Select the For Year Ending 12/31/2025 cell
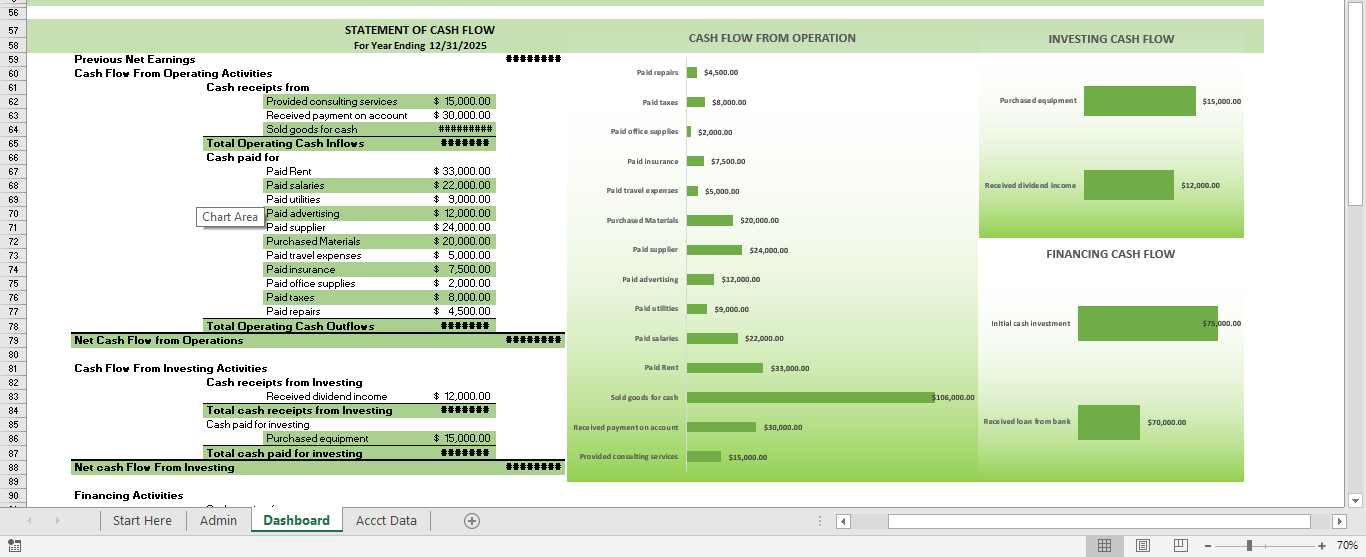Image resolution: width=1366 pixels, height=557 pixels. (419, 45)
